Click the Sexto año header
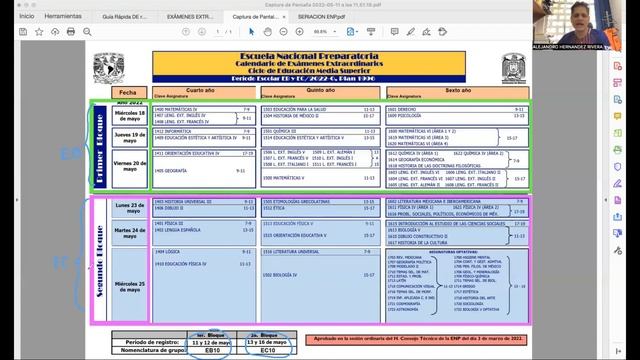This screenshot has height=360, width=640. click(x=458, y=93)
